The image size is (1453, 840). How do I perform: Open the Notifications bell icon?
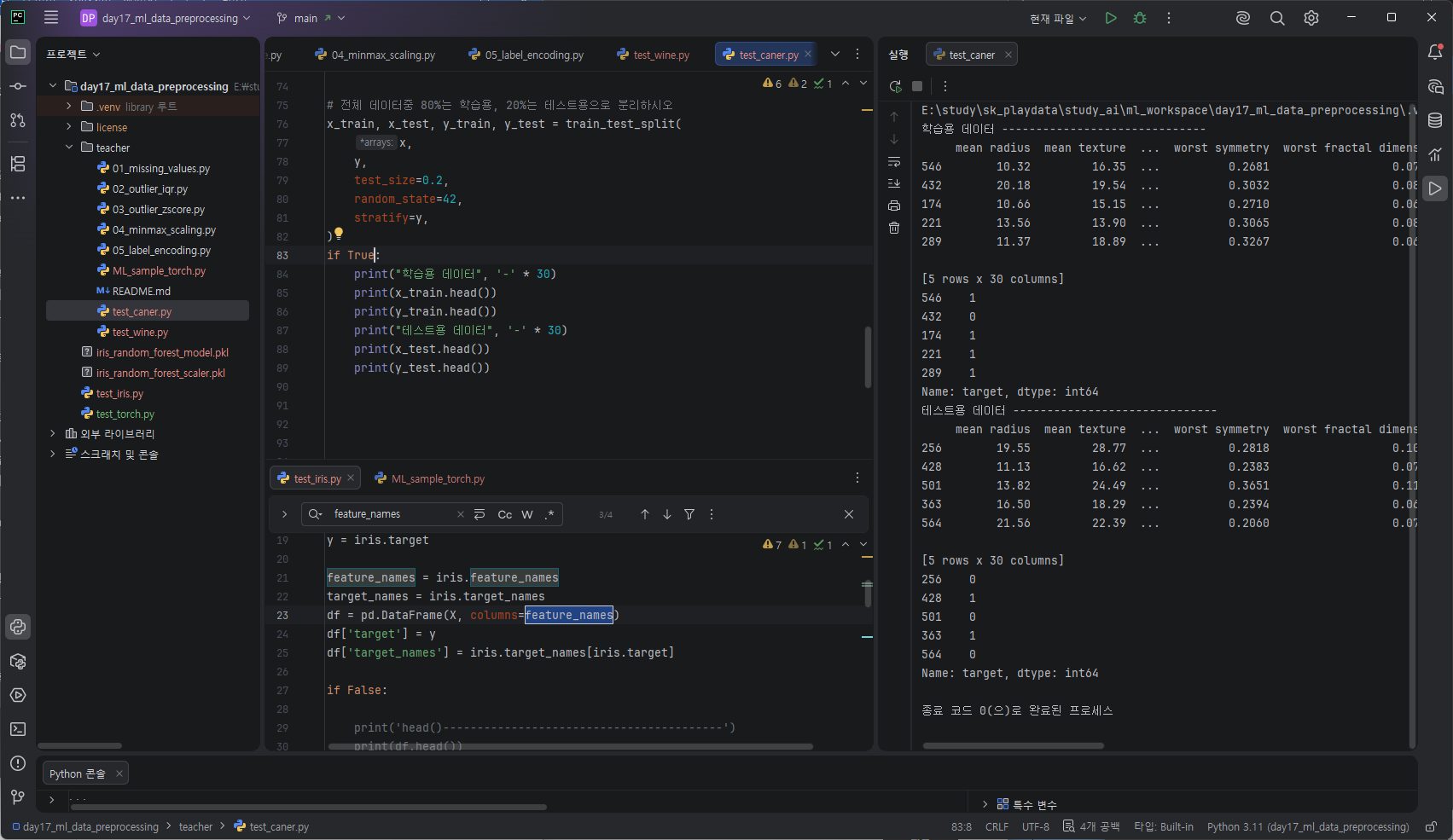[x=1435, y=53]
